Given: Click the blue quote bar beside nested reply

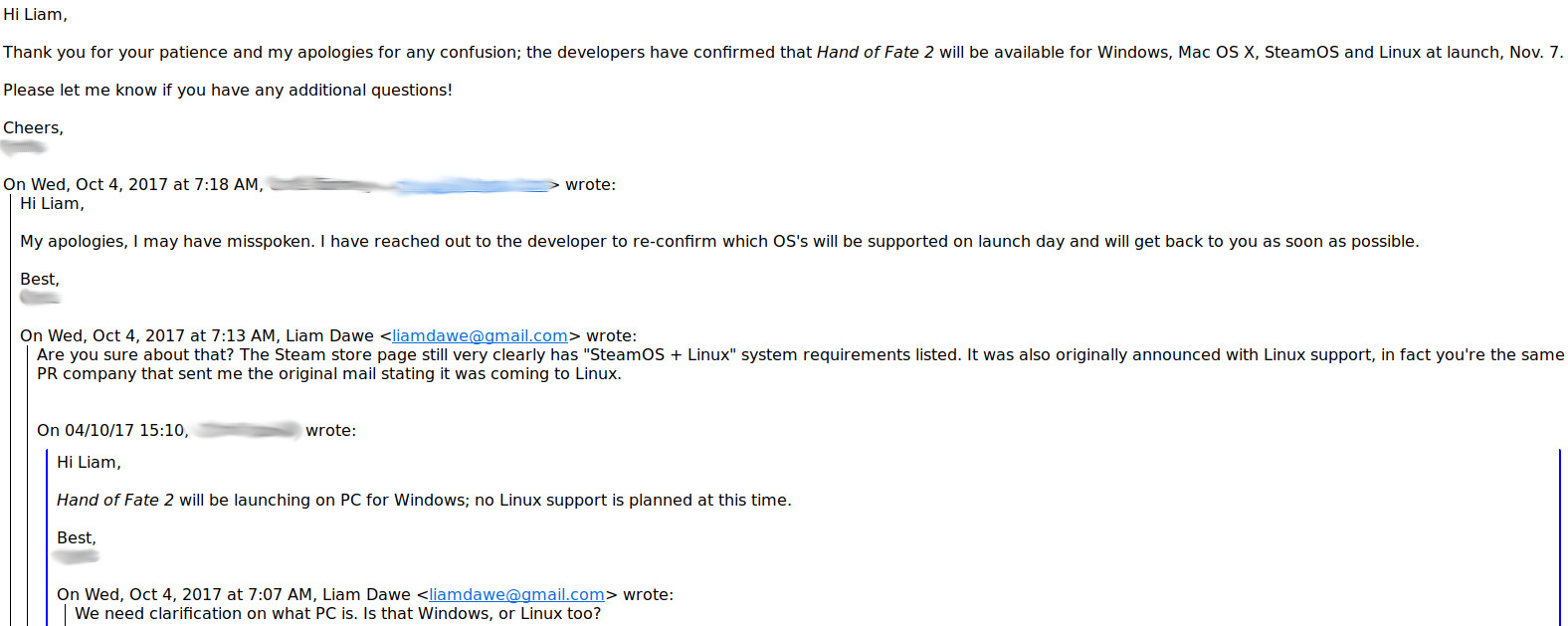Looking at the screenshot, I should click(47, 537).
